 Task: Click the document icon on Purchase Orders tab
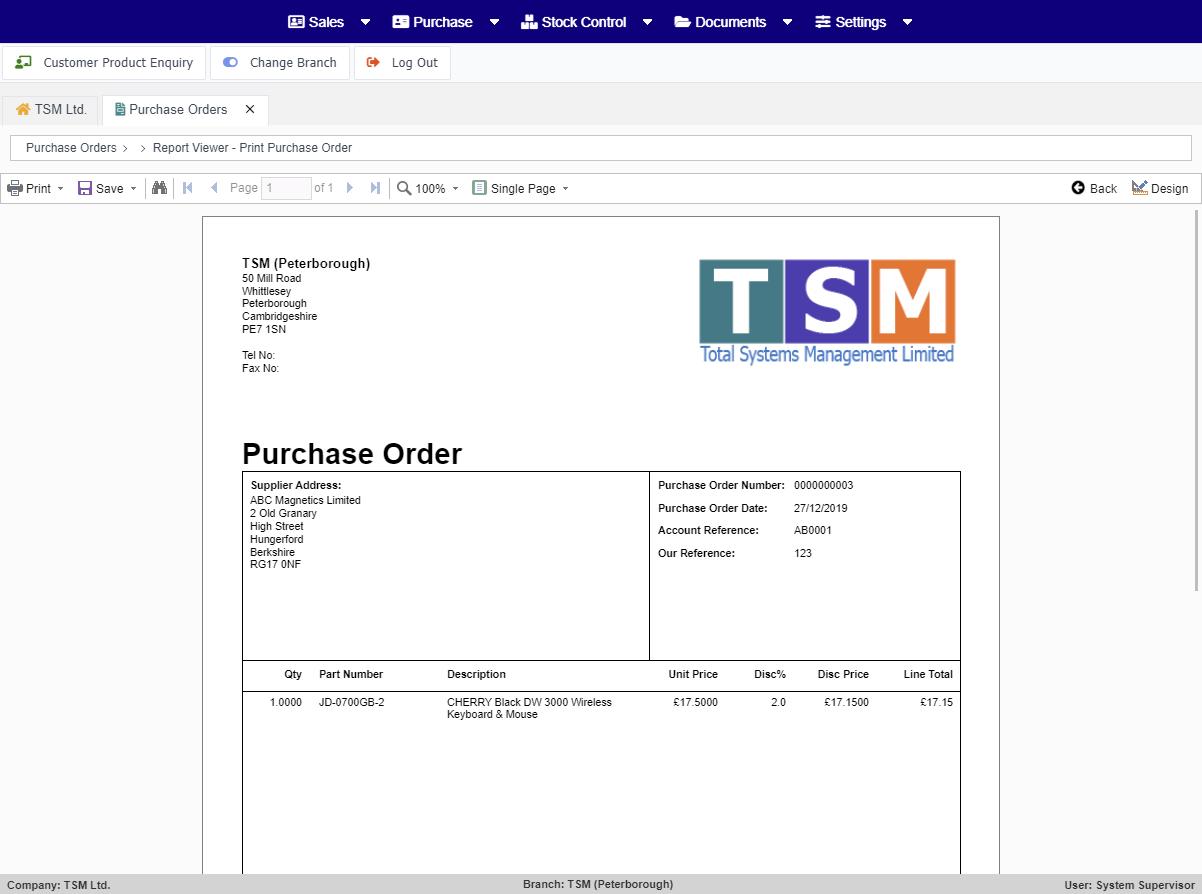[x=120, y=109]
